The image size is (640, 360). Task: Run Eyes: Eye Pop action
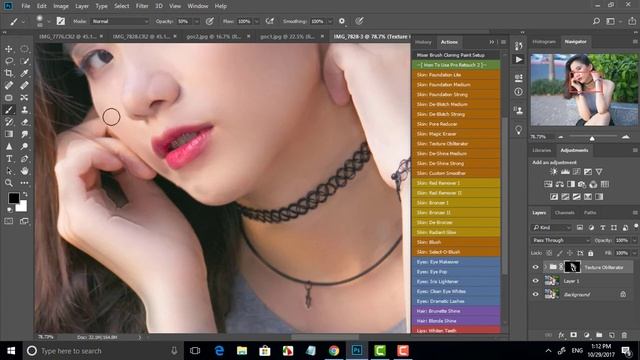(456, 272)
